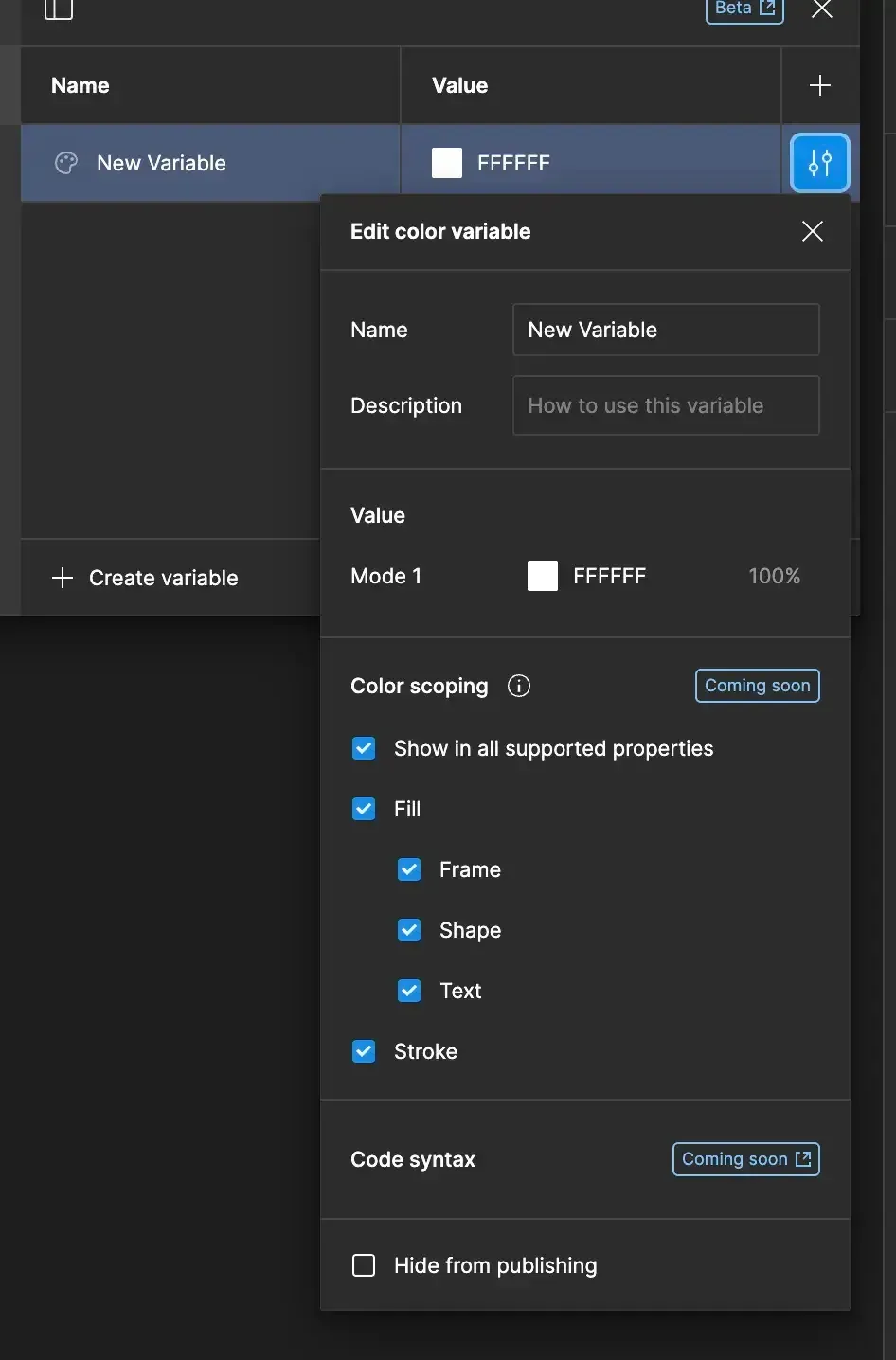This screenshot has width=896, height=1360.
Task: Disable the Frame scope checkbox
Action: [x=409, y=869]
